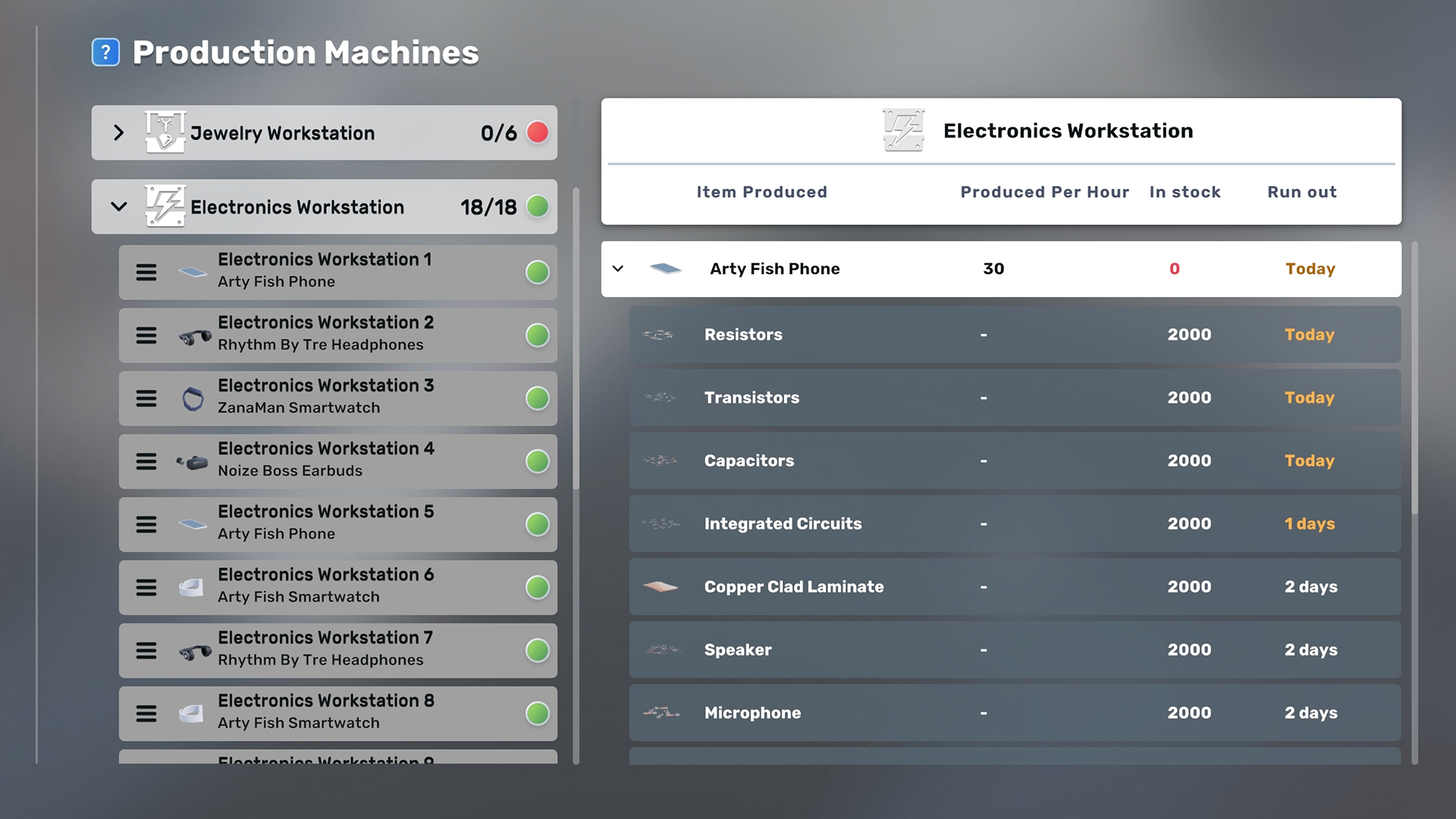Viewport: 1456px width, 819px height.
Task: Click the Produced Per Hour column header
Action: (x=1044, y=192)
